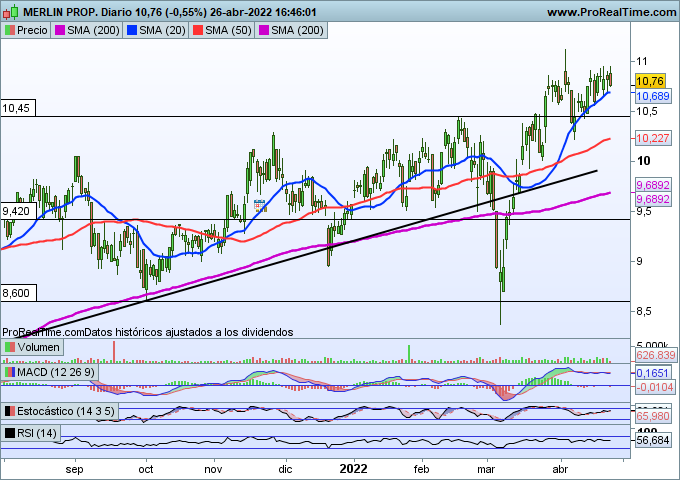Viewport: 680px width, 480px height.
Task: Click the SMA (20) legend label
Action: pyautogui.click(x=162, y=30)
